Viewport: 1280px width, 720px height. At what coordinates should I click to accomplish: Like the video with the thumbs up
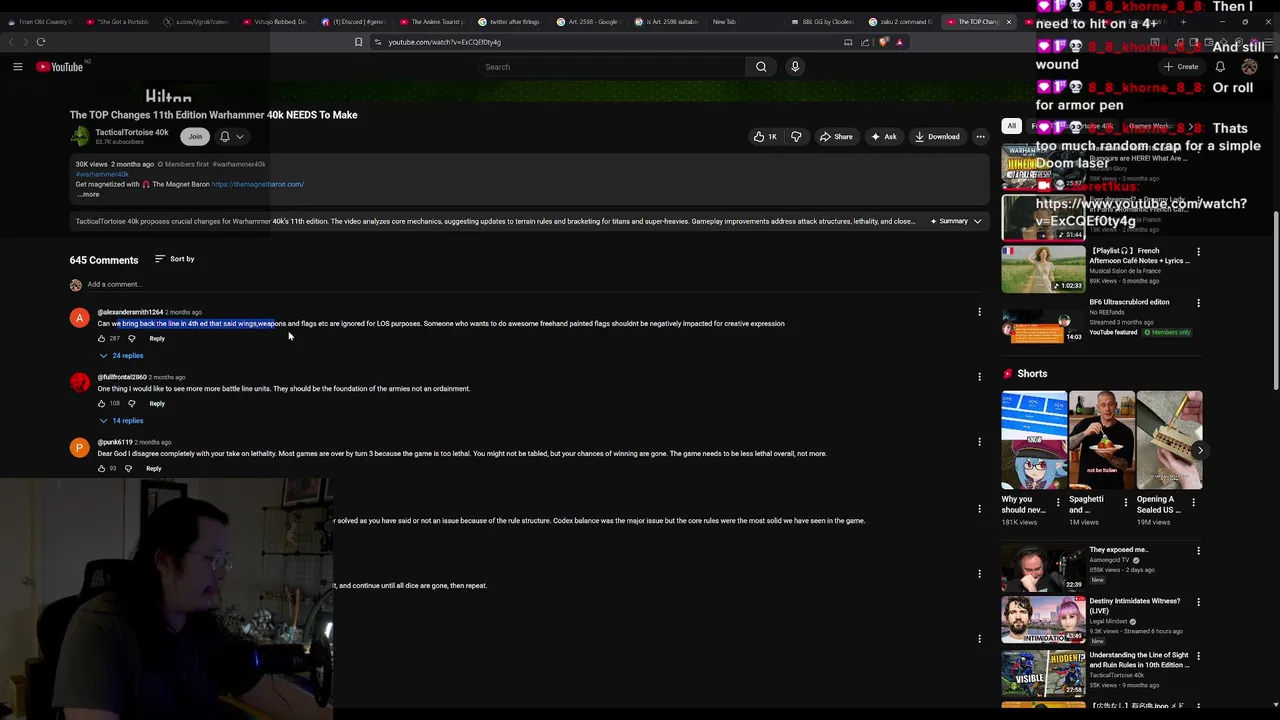(766, 137)
